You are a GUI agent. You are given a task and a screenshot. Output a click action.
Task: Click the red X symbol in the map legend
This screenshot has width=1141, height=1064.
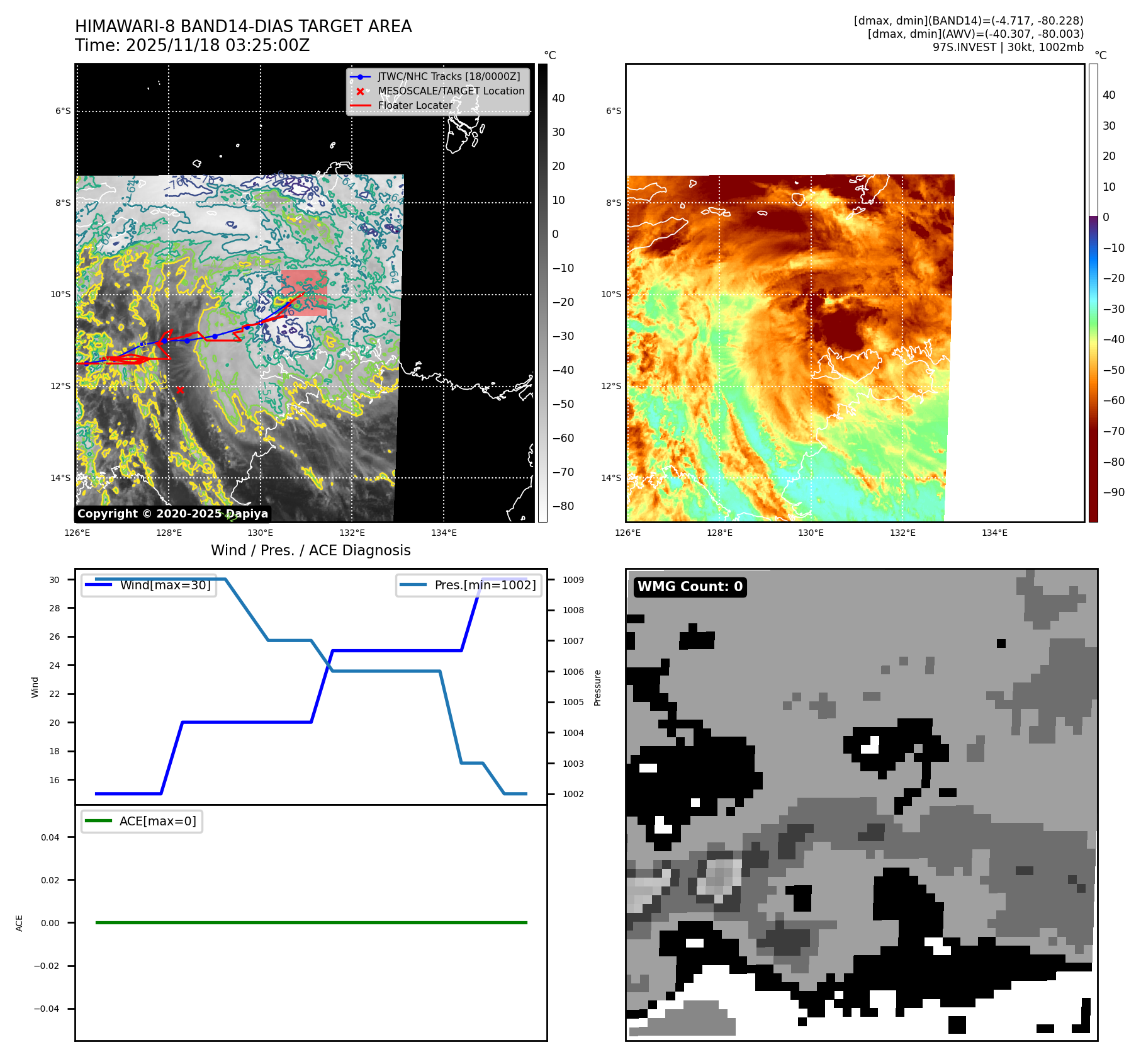(360, 91)
